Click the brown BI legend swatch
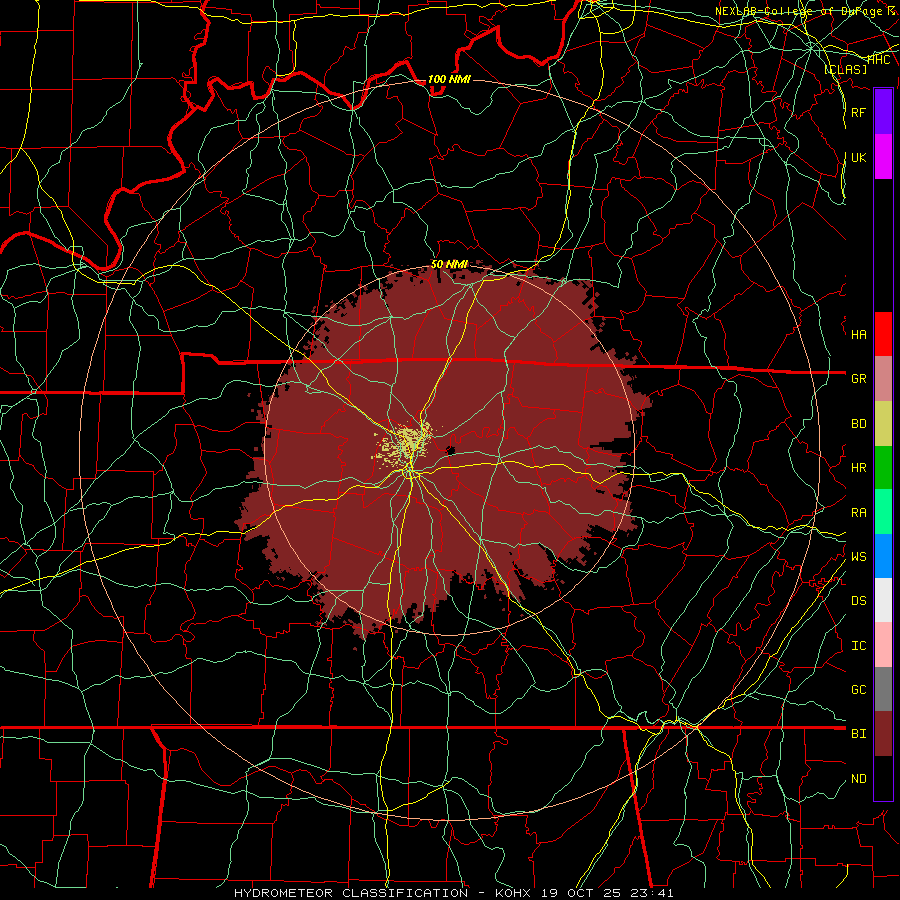The width and height of the screenshot is (900, 900). pyautogui.click(x=883, y=734)
